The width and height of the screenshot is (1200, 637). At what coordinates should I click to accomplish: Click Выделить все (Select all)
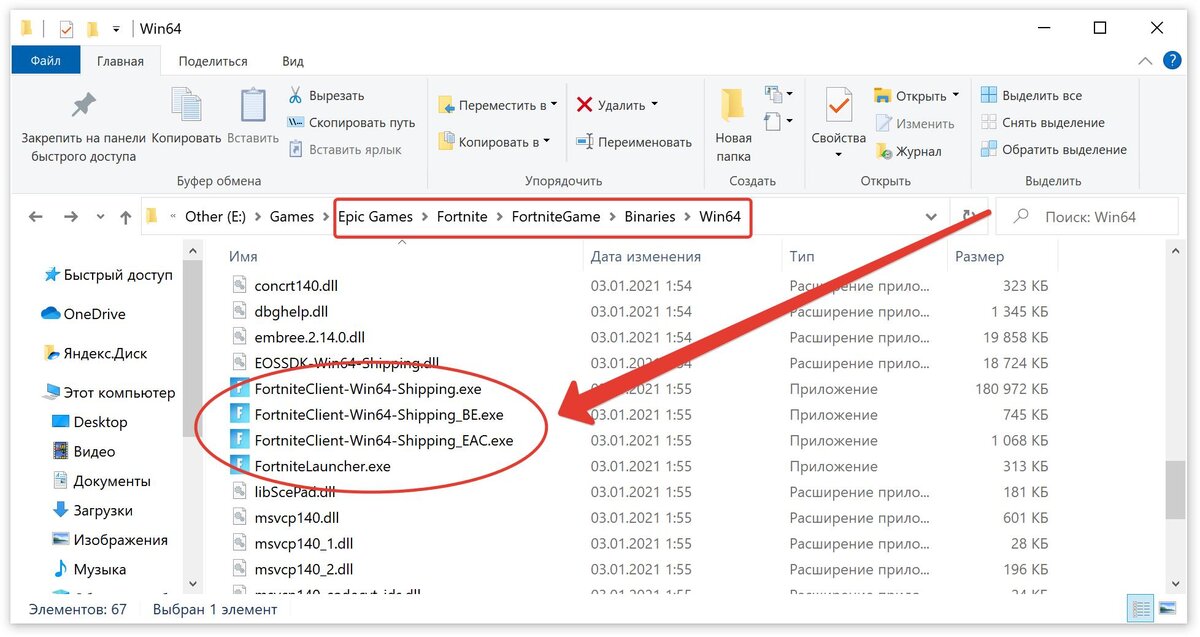click(x=1031, y=96)
